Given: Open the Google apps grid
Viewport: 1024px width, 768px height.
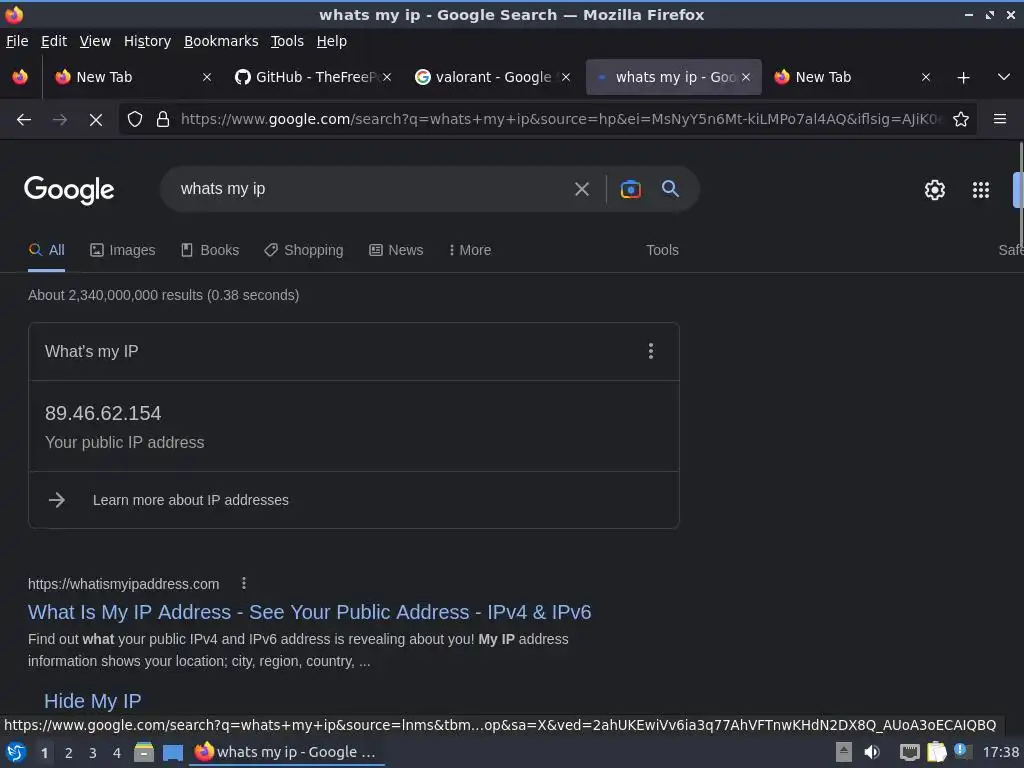Looking at the screenshot, I should (x=981, y=190).
